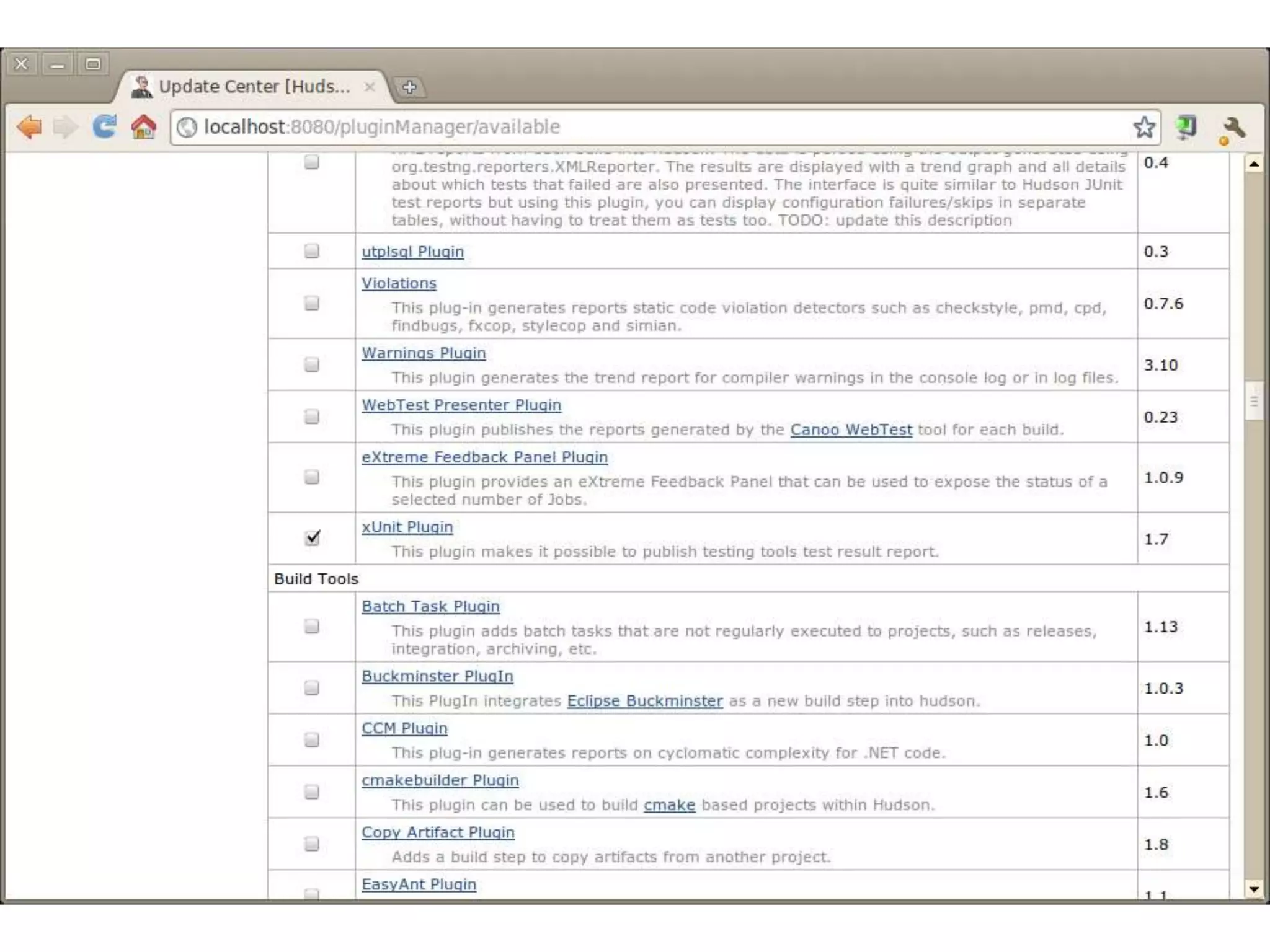
Task: Click the vertical scrollbar thumb
Action: click(x=1254, y=402)
